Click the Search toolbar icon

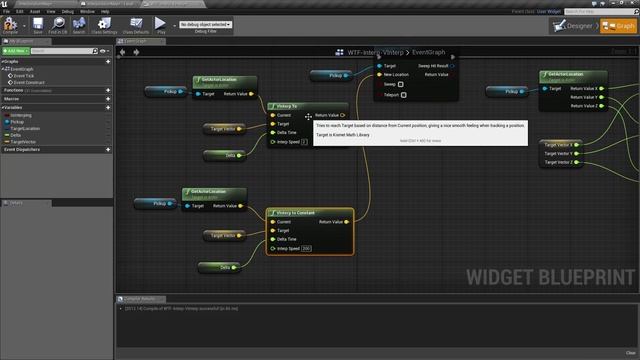[79, 25]
